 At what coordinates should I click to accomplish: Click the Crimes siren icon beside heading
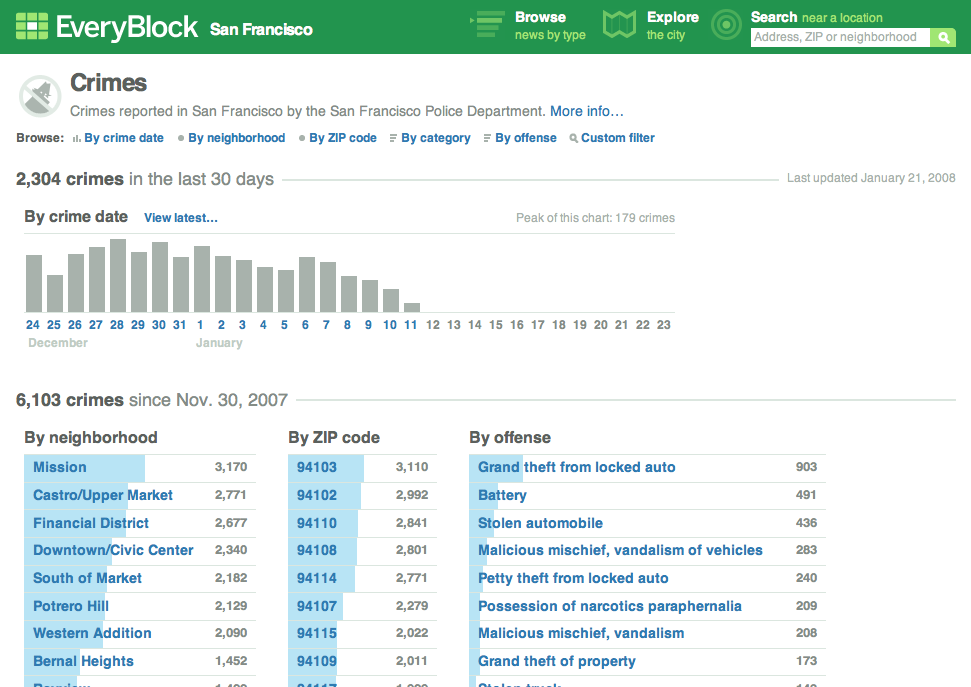point(38,97)
